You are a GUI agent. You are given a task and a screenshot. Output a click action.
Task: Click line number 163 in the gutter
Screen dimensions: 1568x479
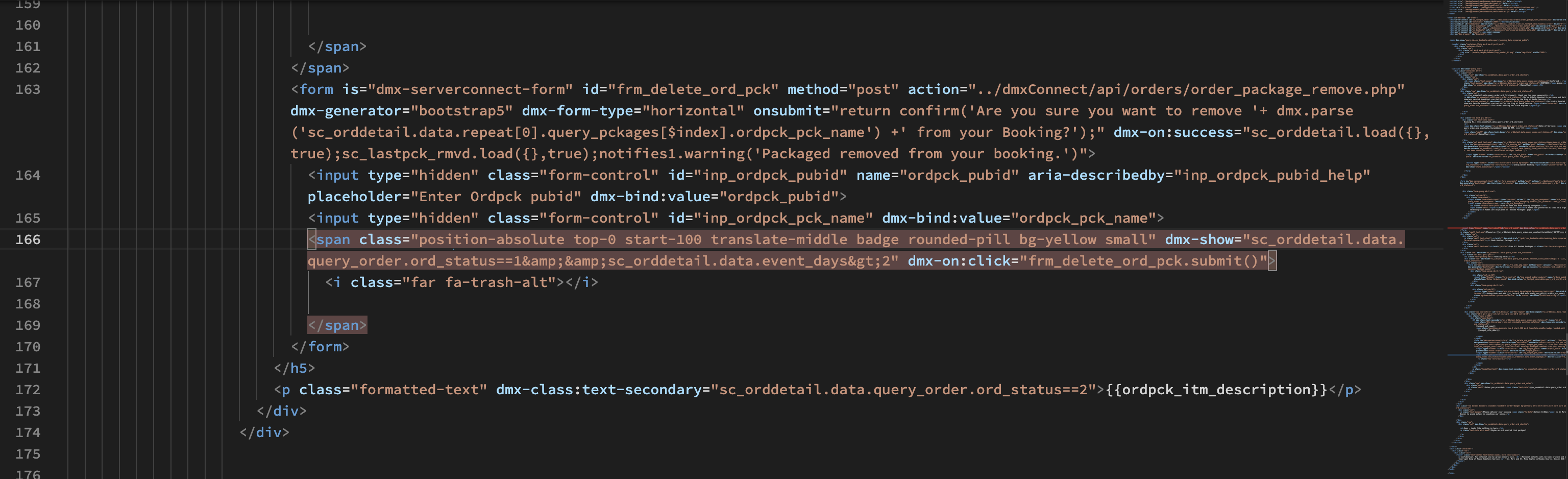(x=28, y=89)
